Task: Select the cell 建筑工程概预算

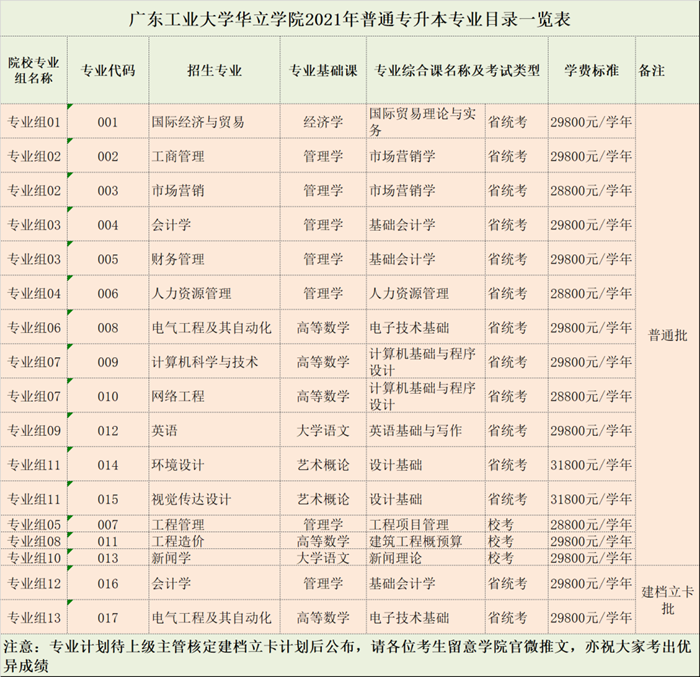Action: (426, 541)
